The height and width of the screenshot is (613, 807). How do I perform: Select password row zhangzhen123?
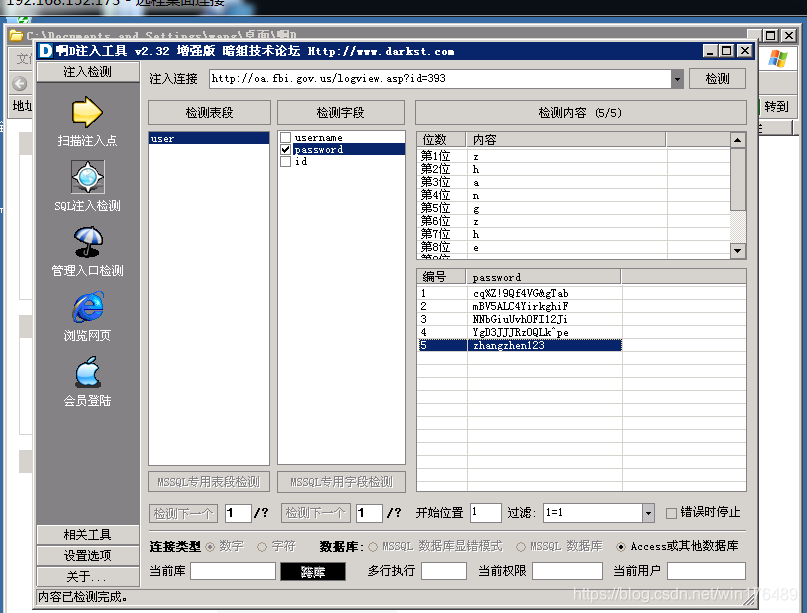(x=519, y=345)
